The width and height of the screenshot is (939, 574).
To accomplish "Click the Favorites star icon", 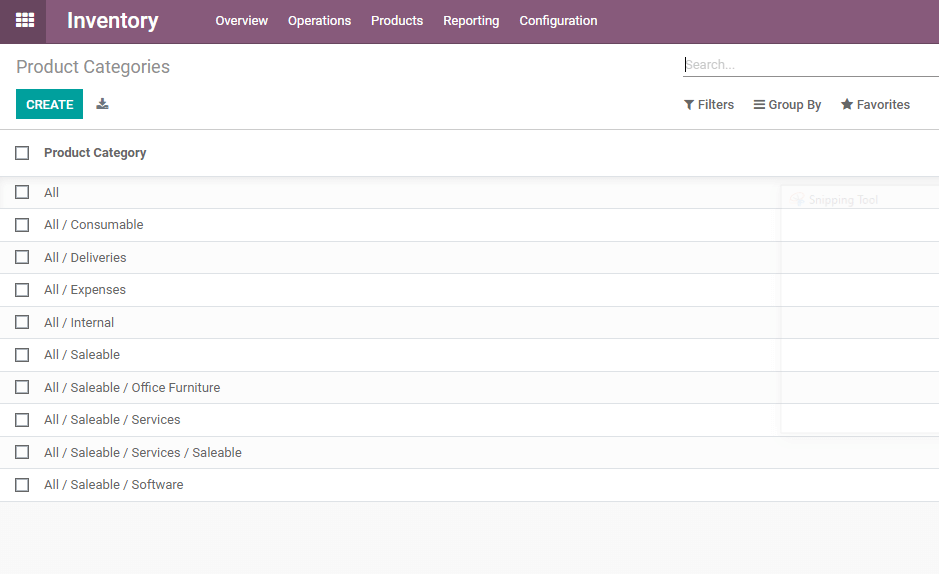I will (847, 105).
